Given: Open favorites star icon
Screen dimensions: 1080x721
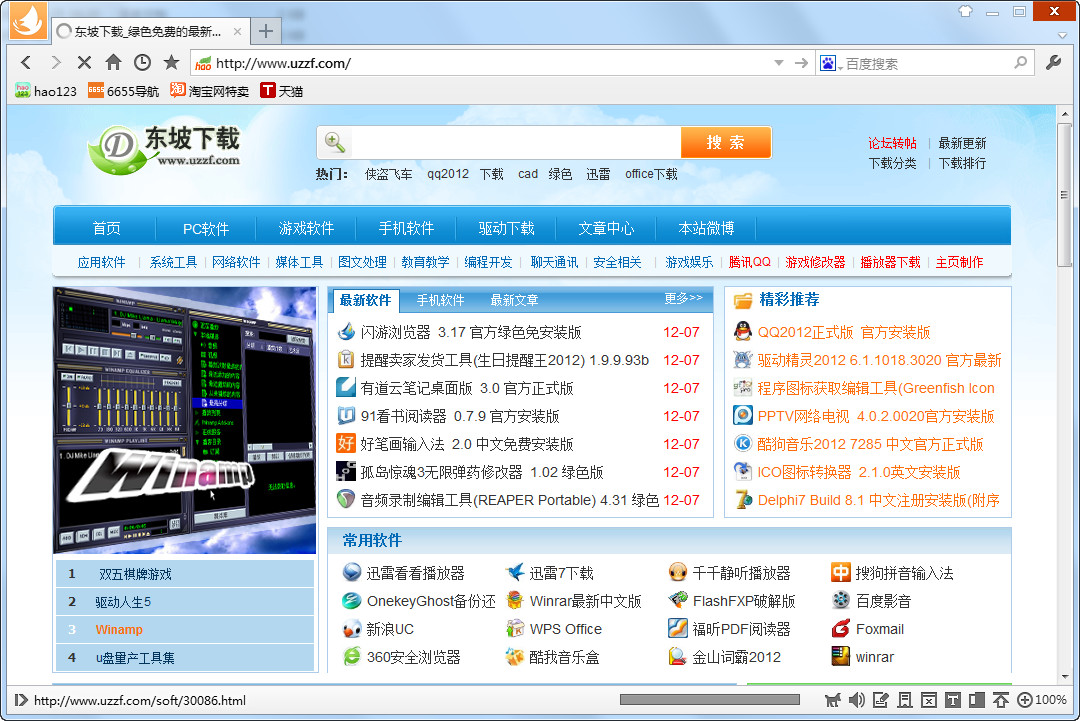Looking at the screenshot, I should (x=171, y=63).
